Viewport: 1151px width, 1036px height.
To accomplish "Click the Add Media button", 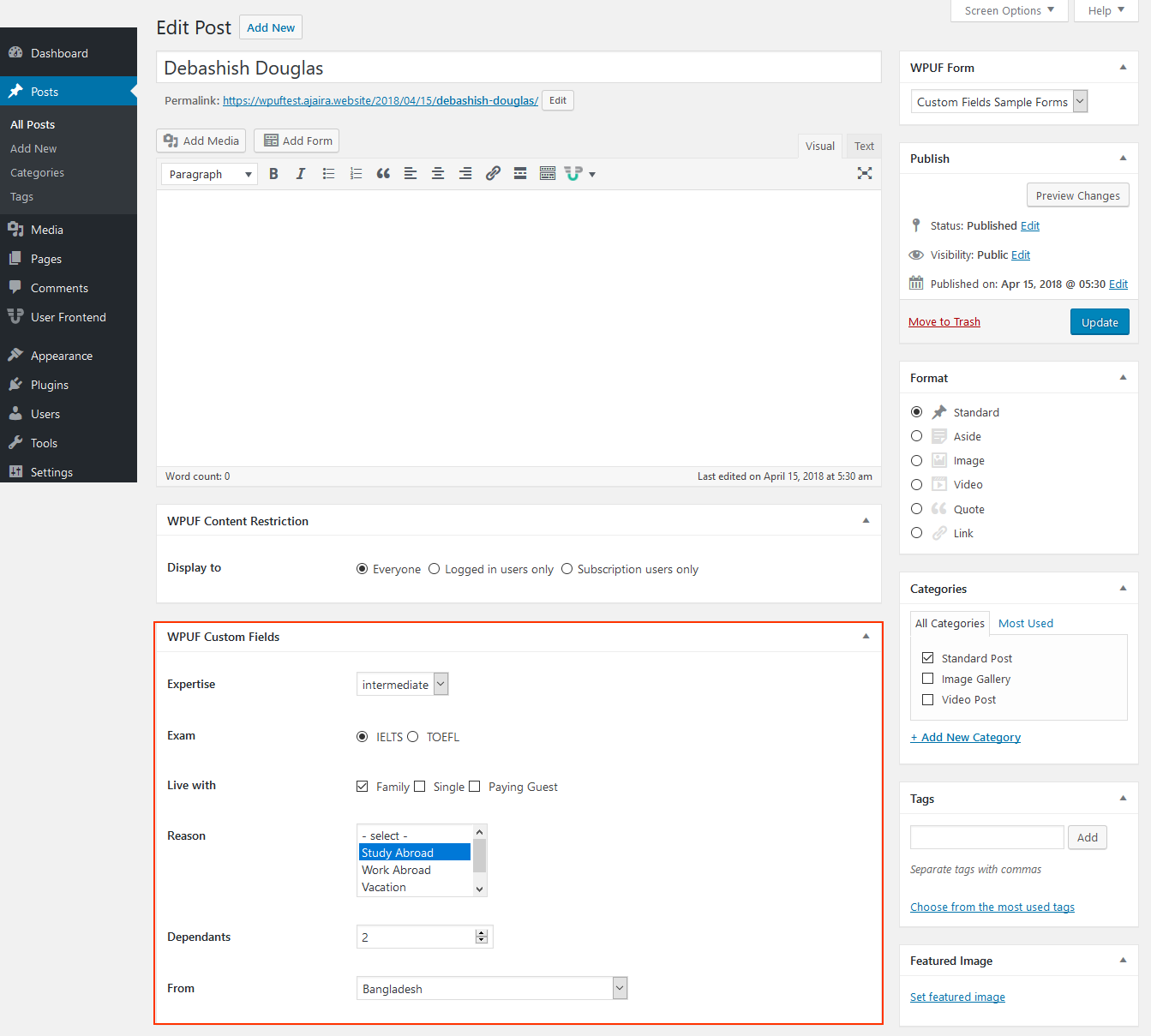I will pos(201,141).
